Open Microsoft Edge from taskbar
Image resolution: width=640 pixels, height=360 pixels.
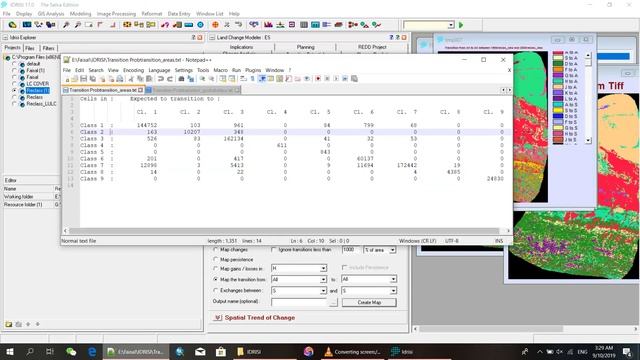coord(92,351)
